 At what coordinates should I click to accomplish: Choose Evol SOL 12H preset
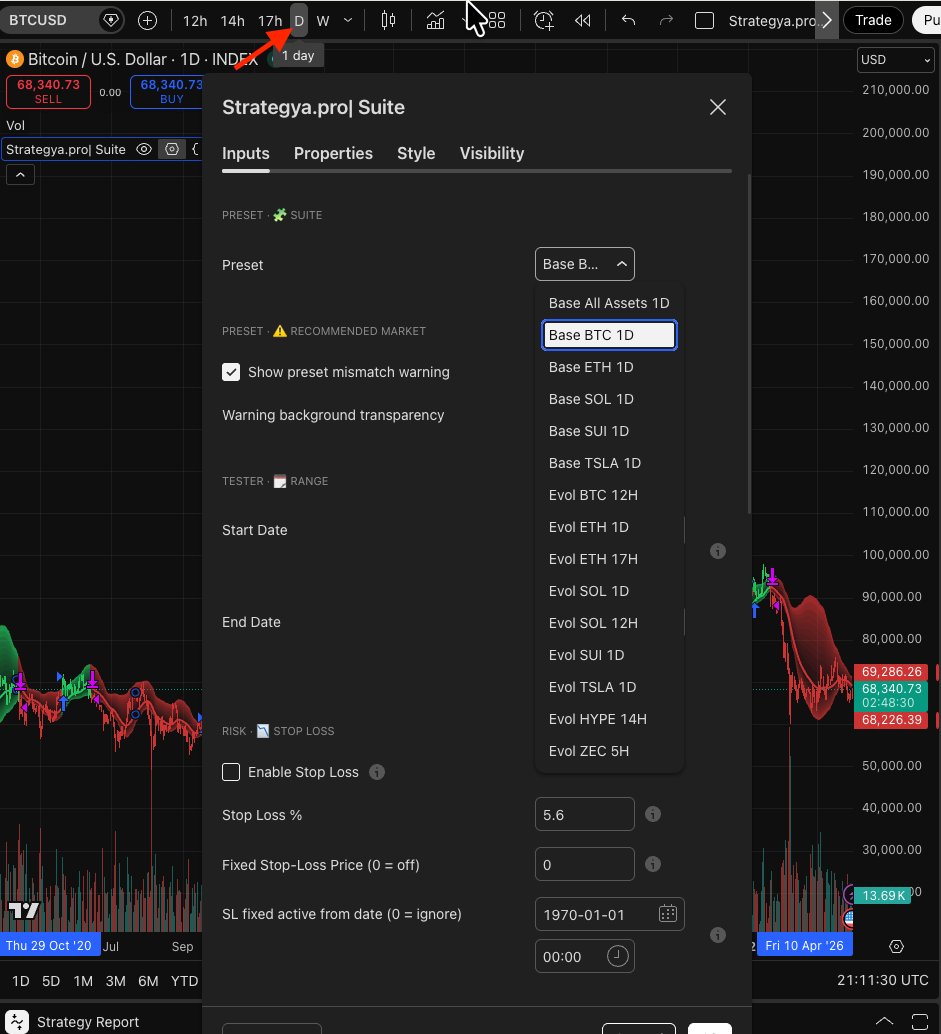point(609,623)
